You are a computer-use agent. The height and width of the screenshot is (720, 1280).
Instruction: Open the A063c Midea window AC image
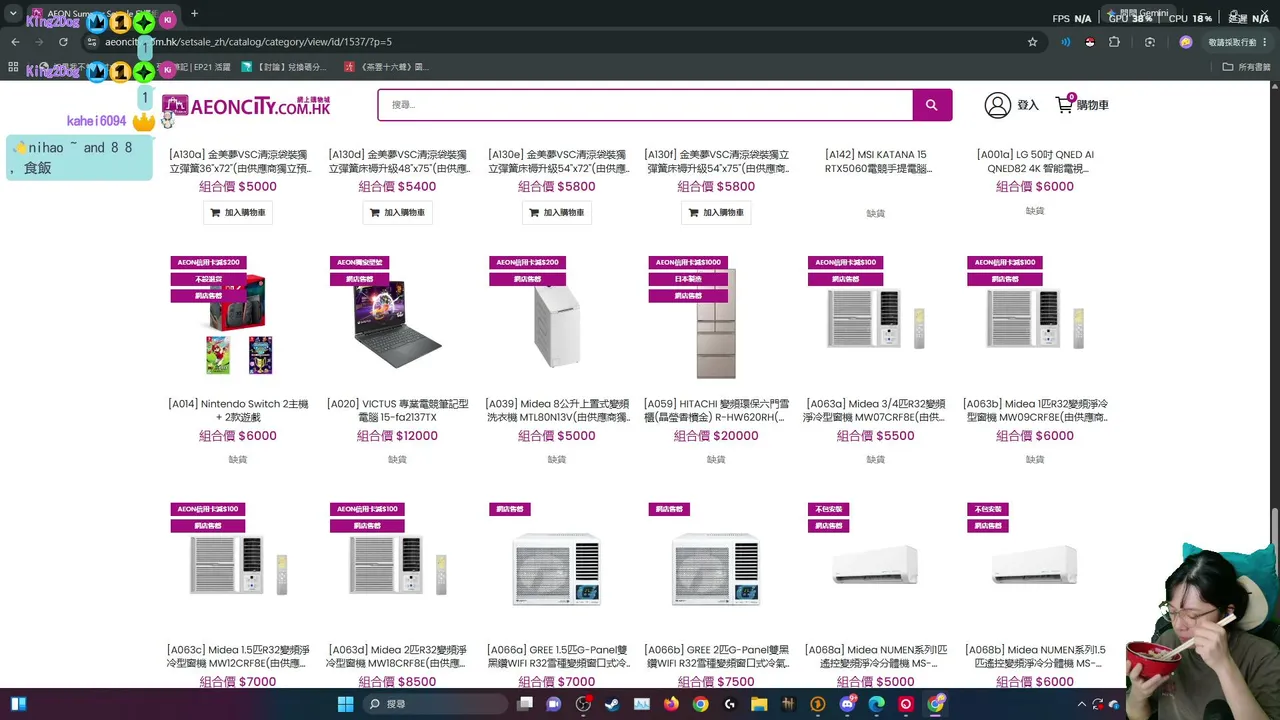point(238,566)
